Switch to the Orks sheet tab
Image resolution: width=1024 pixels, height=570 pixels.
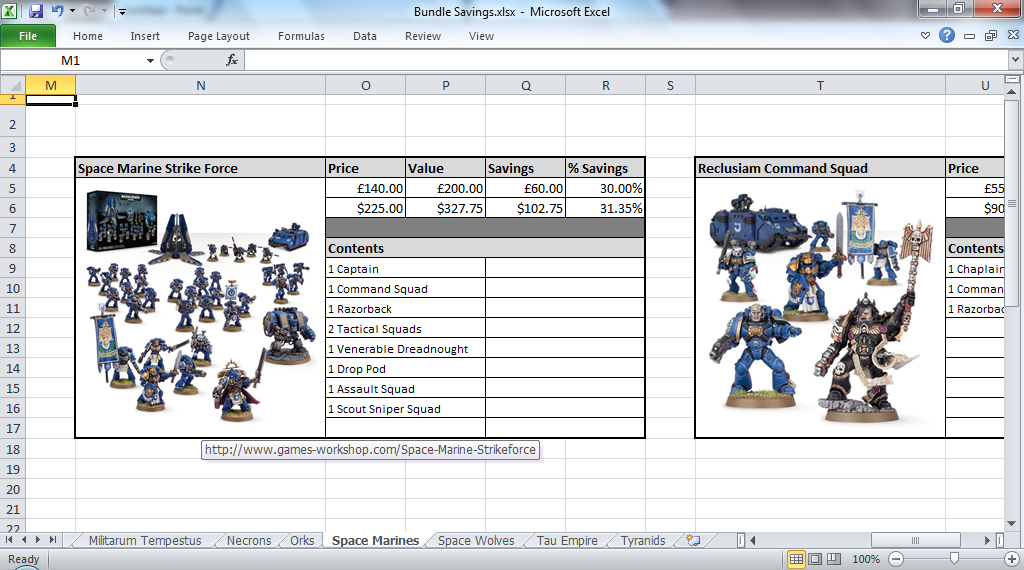[x=302, y=541]
